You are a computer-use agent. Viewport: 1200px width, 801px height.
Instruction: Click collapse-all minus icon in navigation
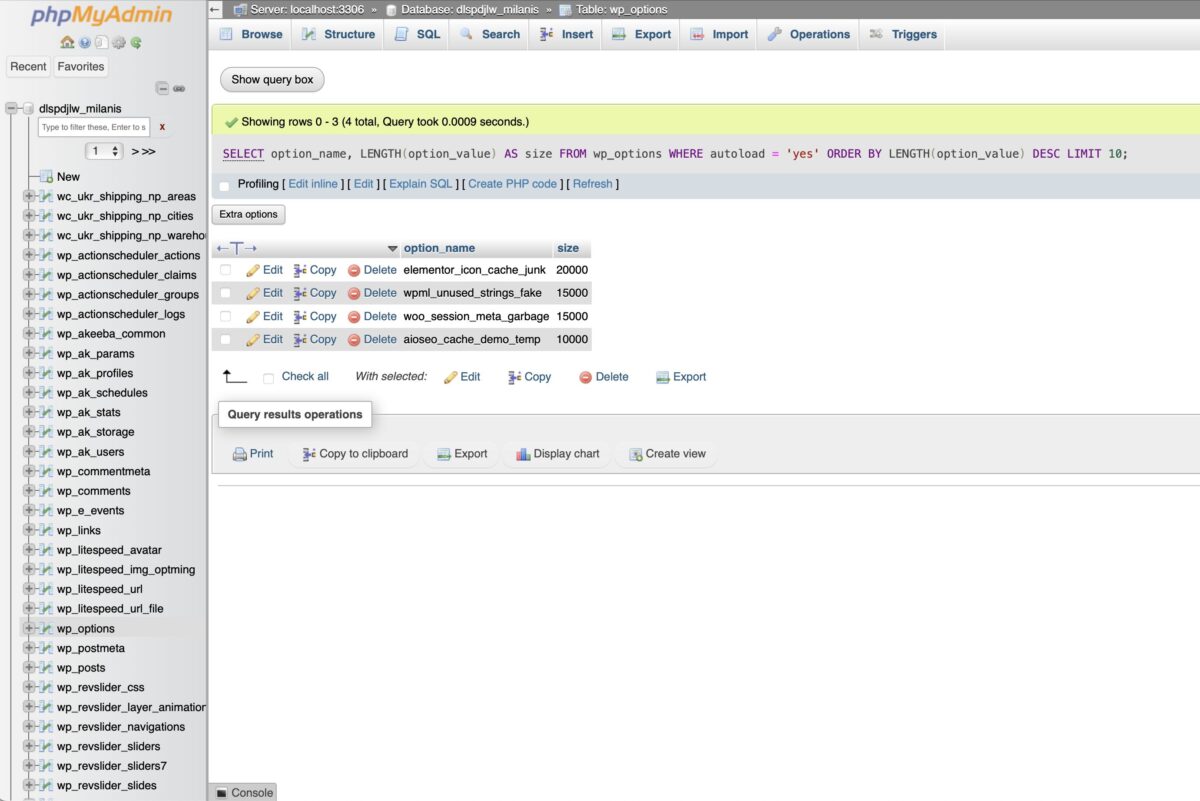pos(162,88)
